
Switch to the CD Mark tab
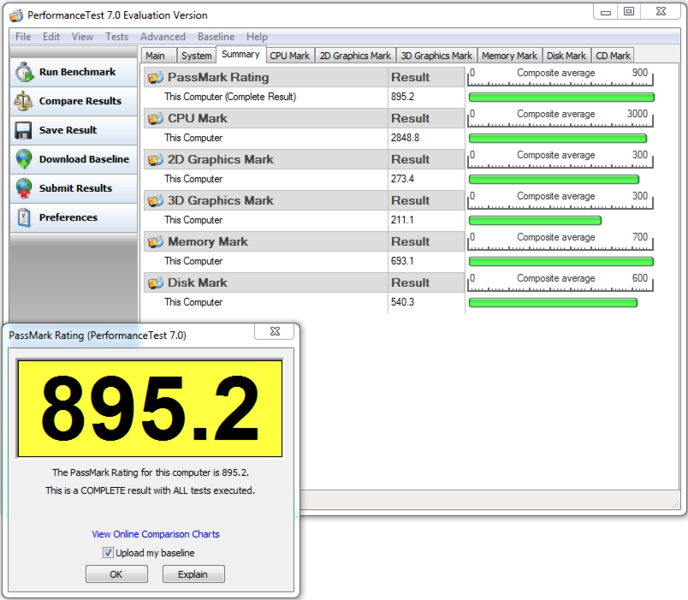click(x=613, y=56)
